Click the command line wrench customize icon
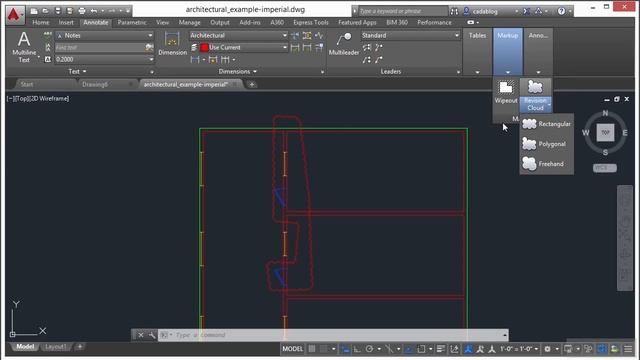The height and width of the screenshot is (360, 640). tap(152, 335)
